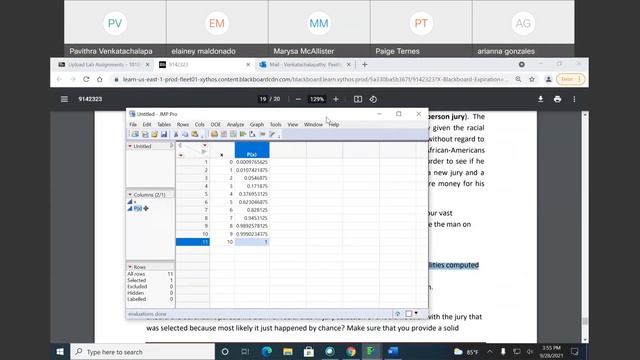Switch to the Mail browser tab
Image resolution: width=640 pixels, height=360 pixels.
pos(305,64)
